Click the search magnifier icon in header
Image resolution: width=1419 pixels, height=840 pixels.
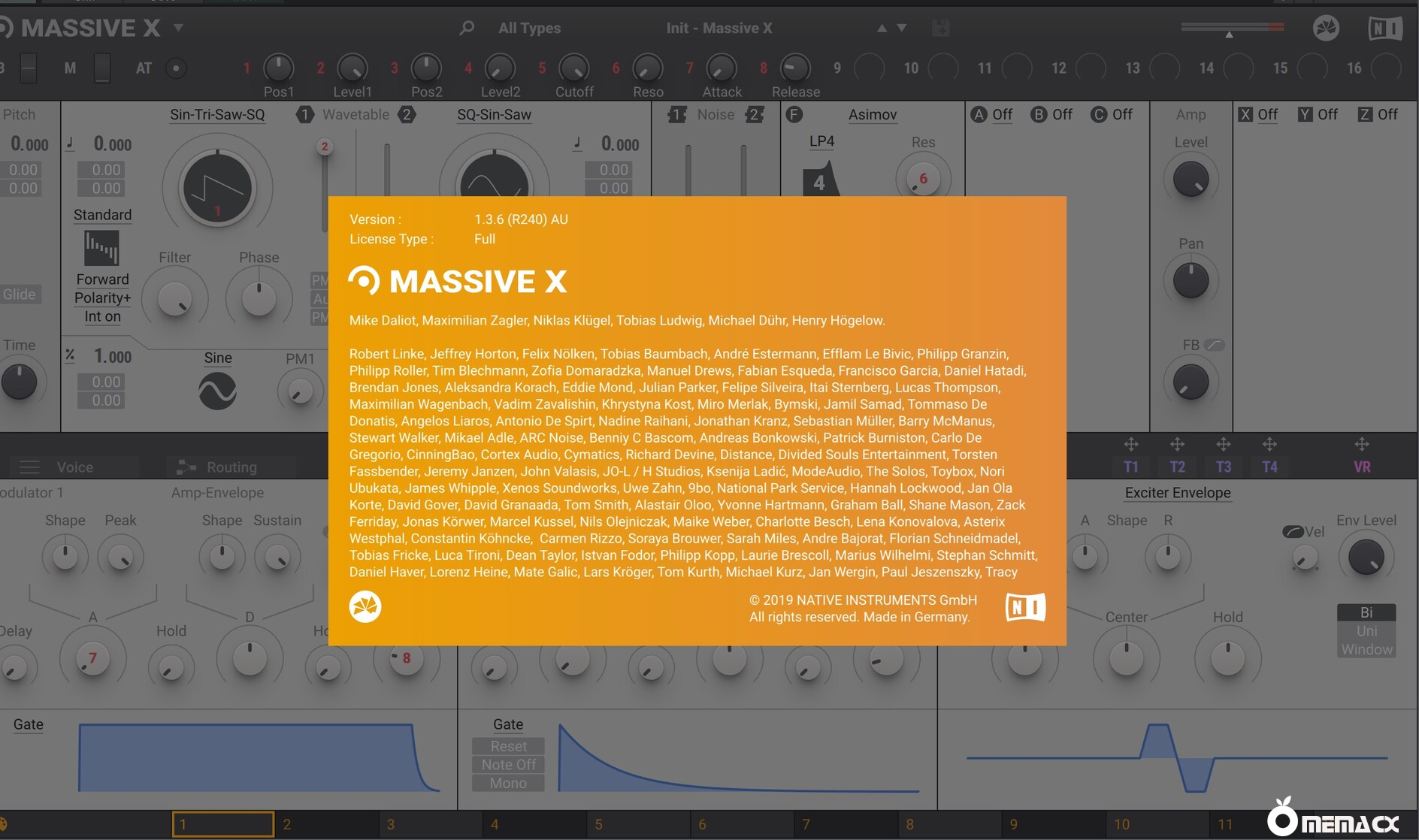pyautogui.click(x=467, y=28)
